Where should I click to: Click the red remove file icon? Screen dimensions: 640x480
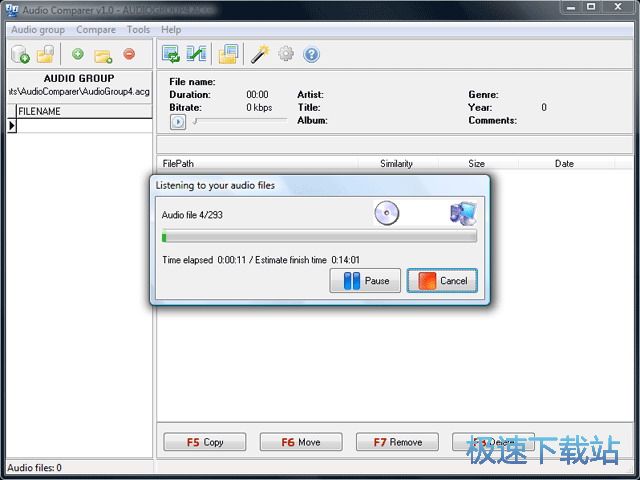[129, 54]
